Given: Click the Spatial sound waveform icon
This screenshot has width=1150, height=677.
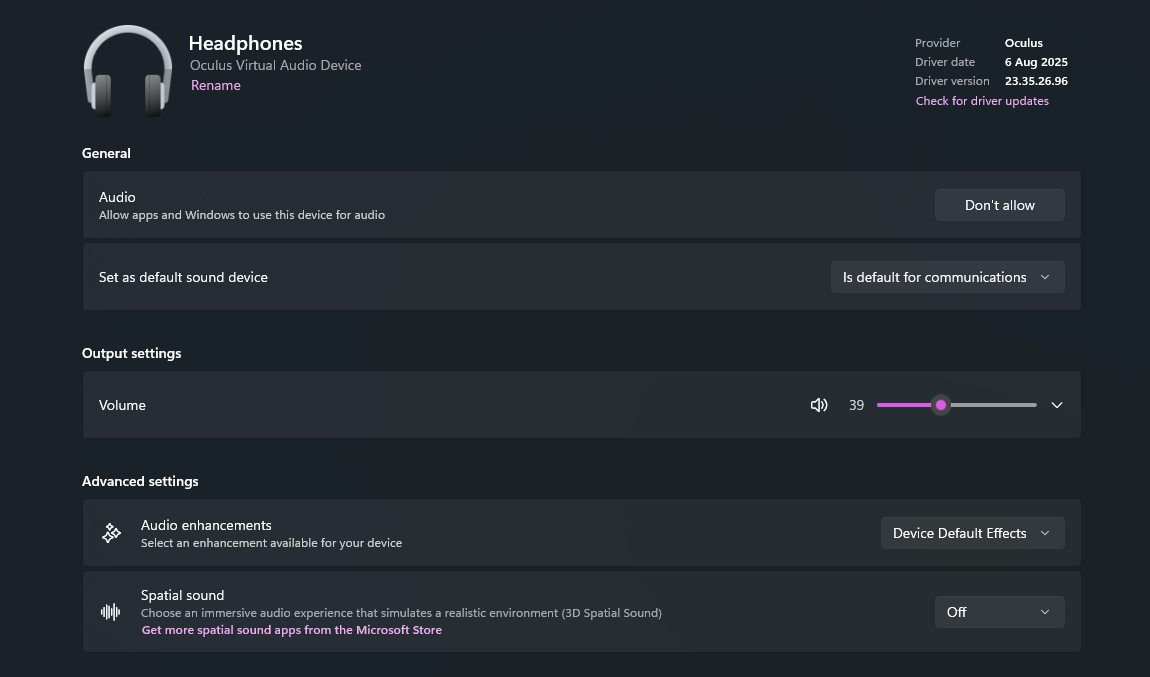Looking at the screenshot, I should click(111, 612).
